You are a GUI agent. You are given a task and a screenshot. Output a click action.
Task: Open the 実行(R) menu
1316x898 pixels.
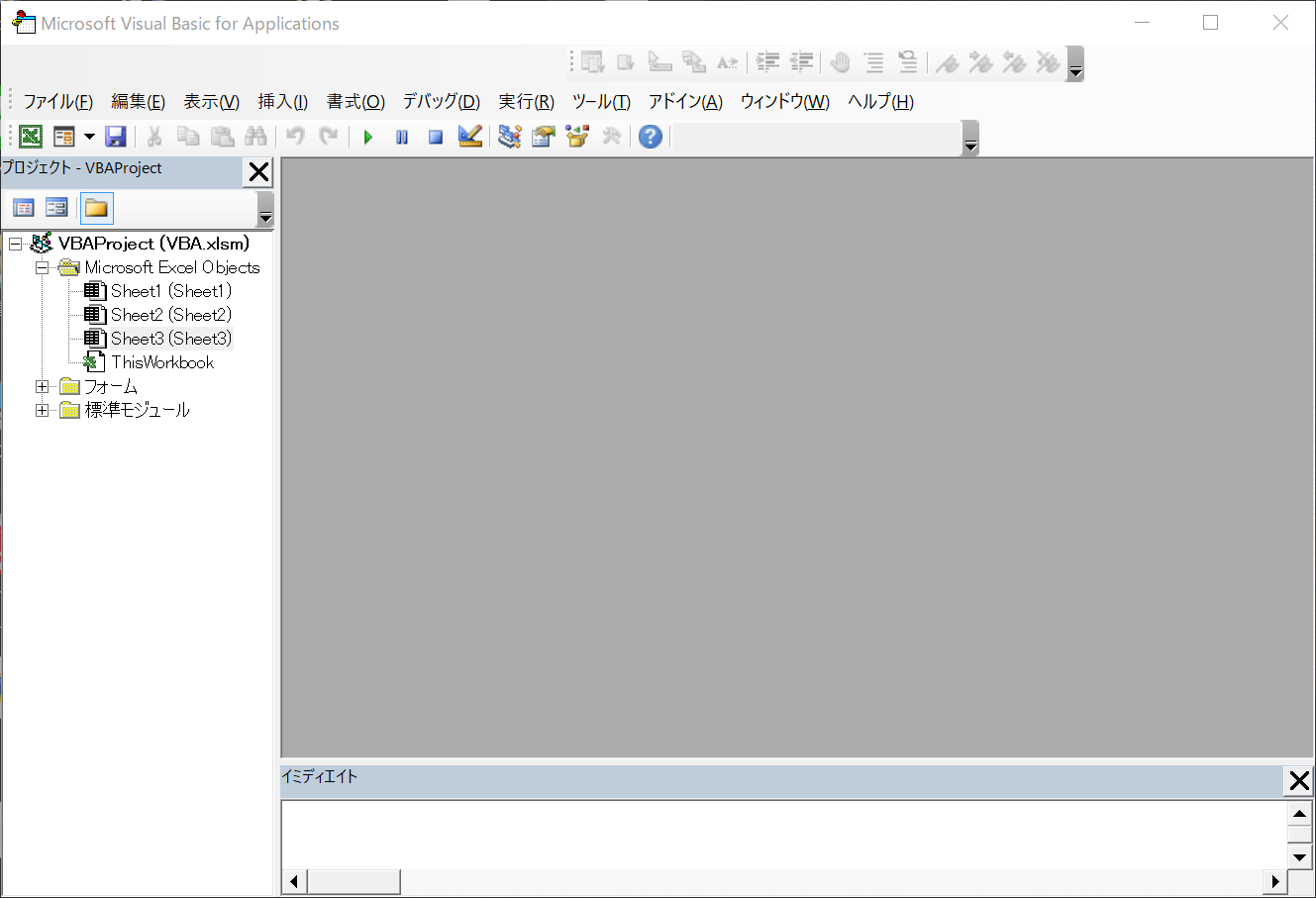coord(526,101)
